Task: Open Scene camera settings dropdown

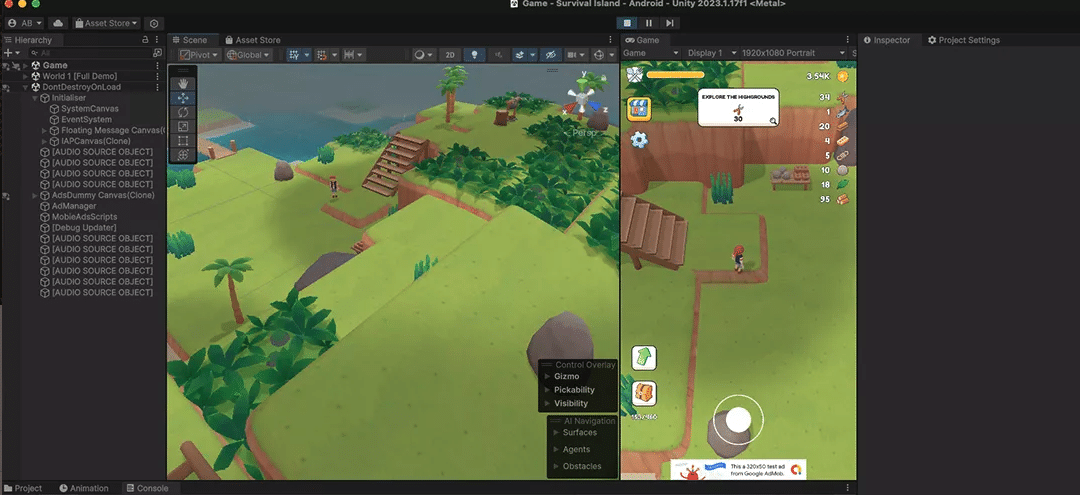Action: [x=574, y=55]
